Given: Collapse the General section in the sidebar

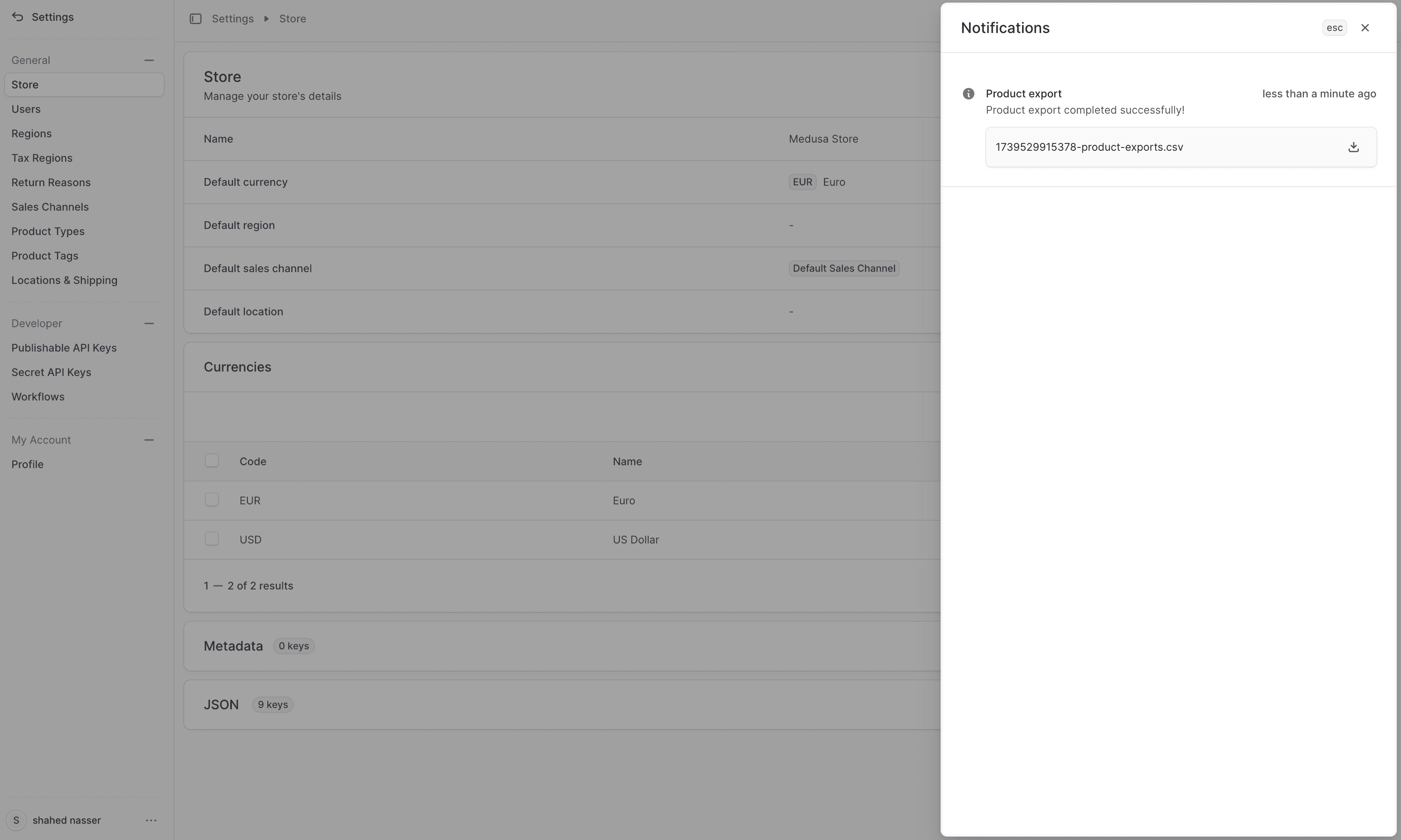Looking at the screenshot, I should 149,60.
